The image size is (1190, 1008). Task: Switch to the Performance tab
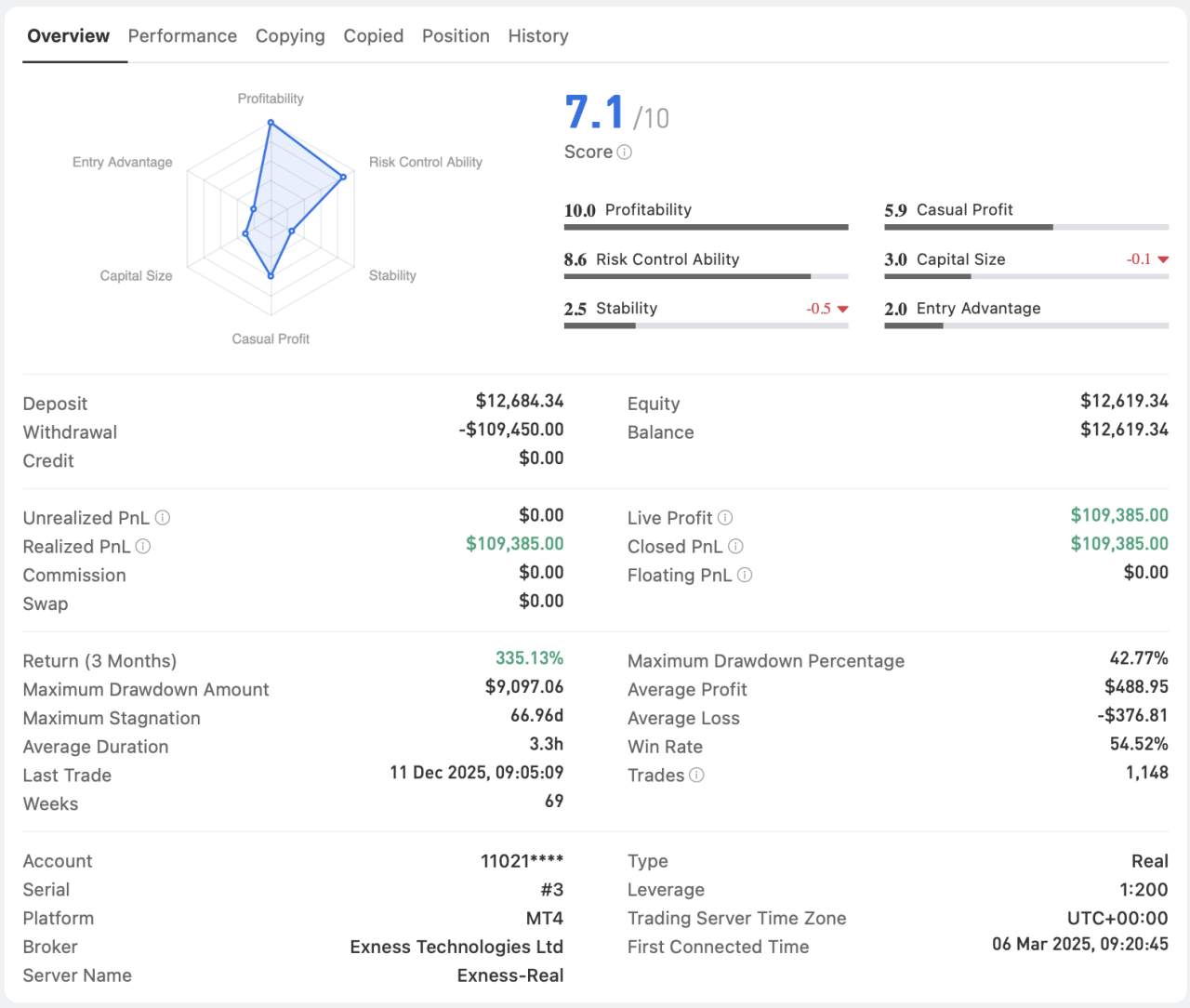182,36
